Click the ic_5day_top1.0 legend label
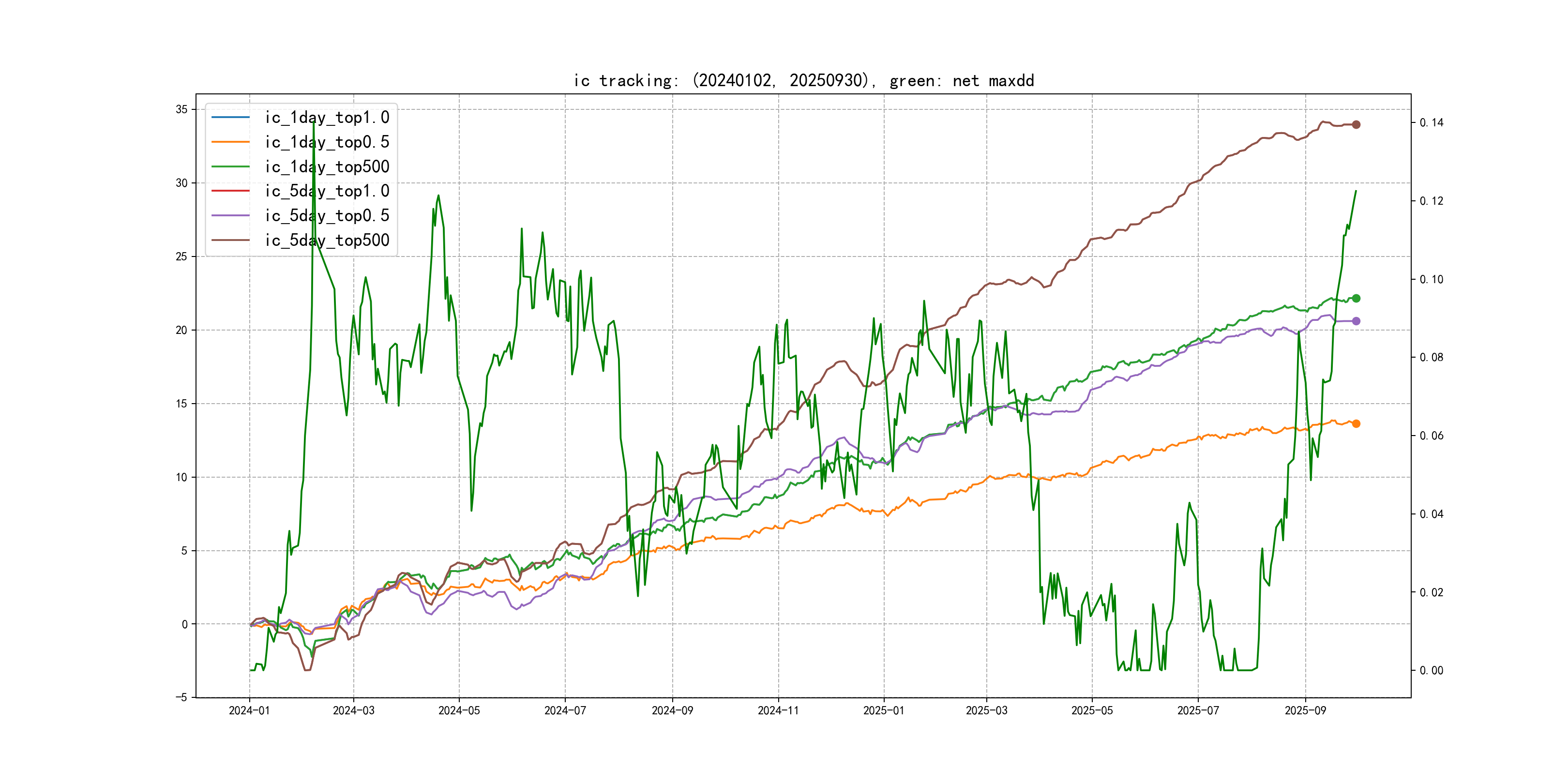 tap(327, 191)
